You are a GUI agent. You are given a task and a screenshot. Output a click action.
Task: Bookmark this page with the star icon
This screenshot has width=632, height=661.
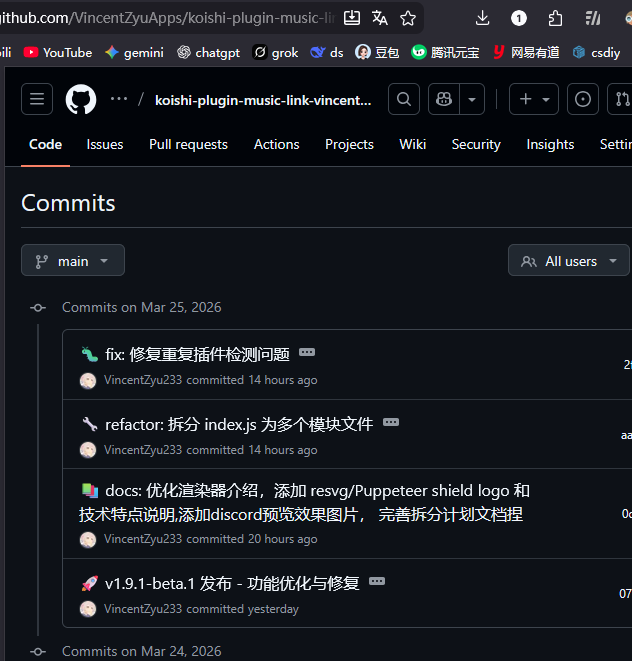coord(408,18)
